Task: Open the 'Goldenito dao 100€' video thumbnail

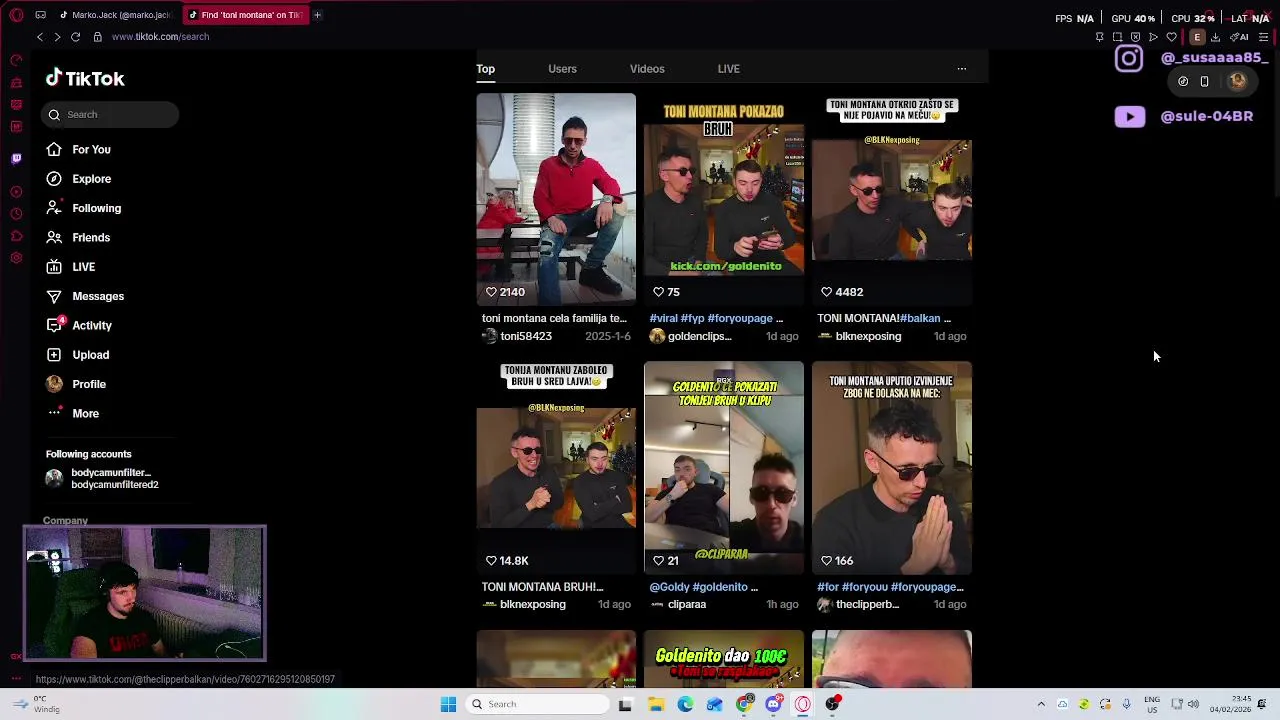Action: [x=724, y=660]
